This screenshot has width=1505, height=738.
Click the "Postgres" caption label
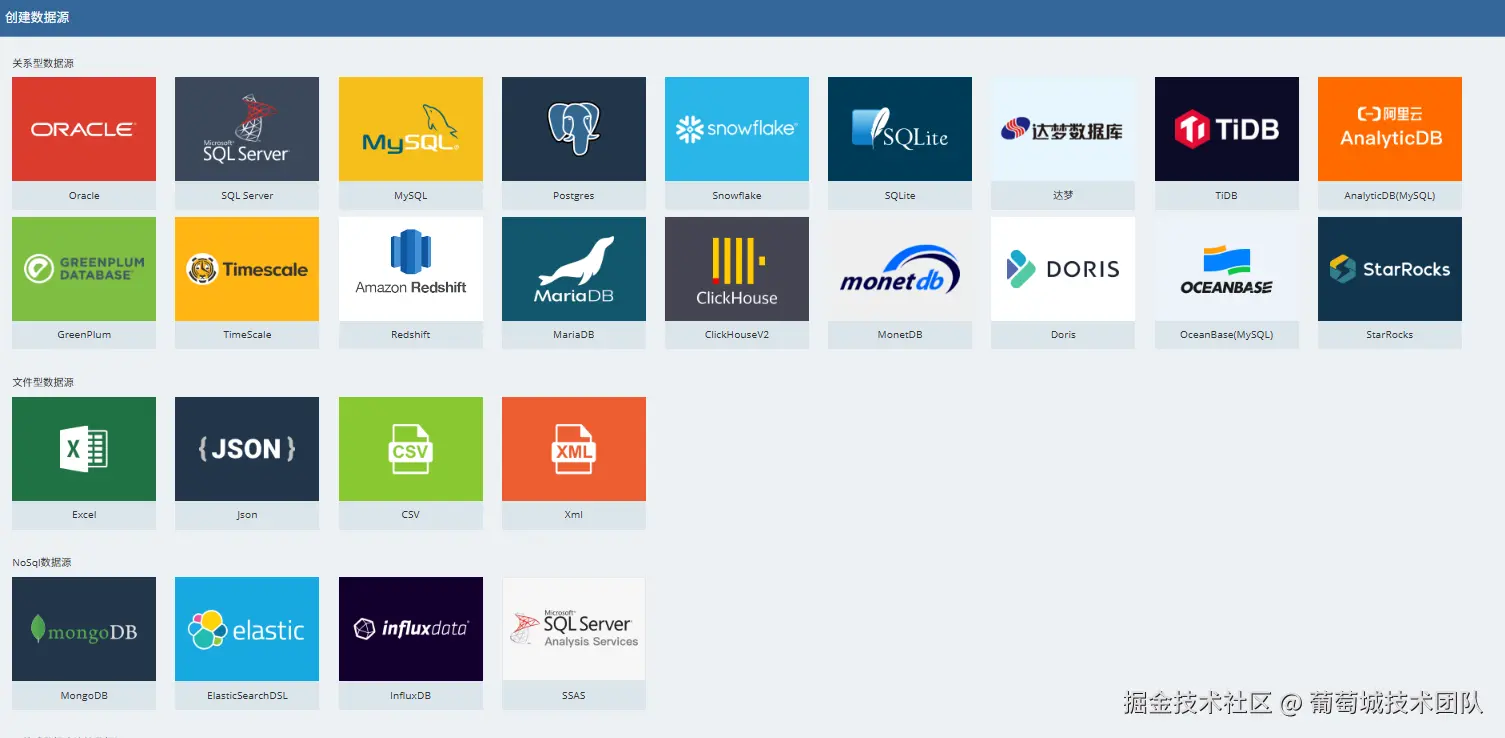click(574, 196)
